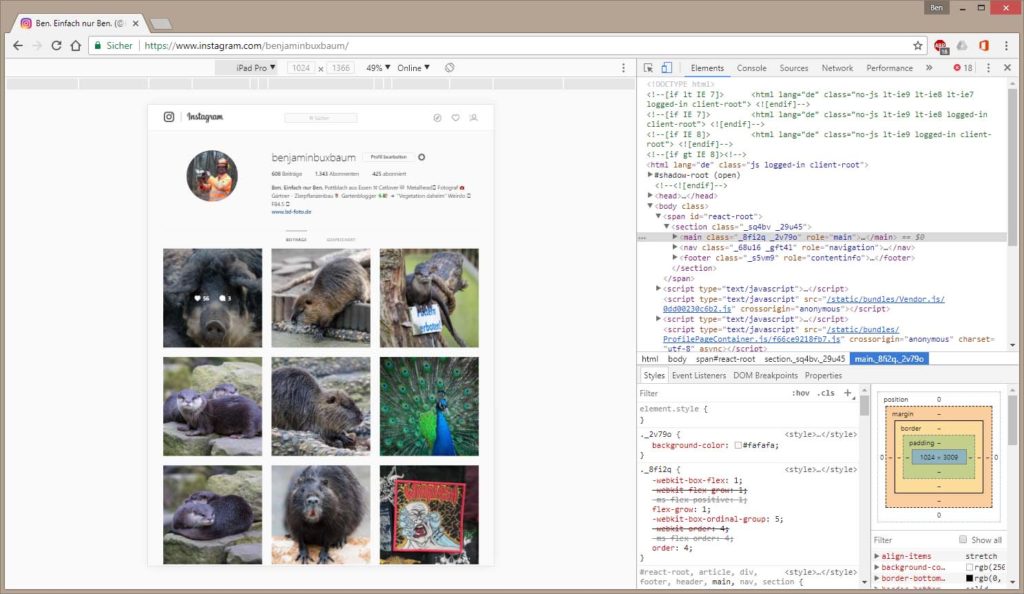Close the DevTools panel
Viewport: 1024px width, 594px height.
coord(1007,68)
